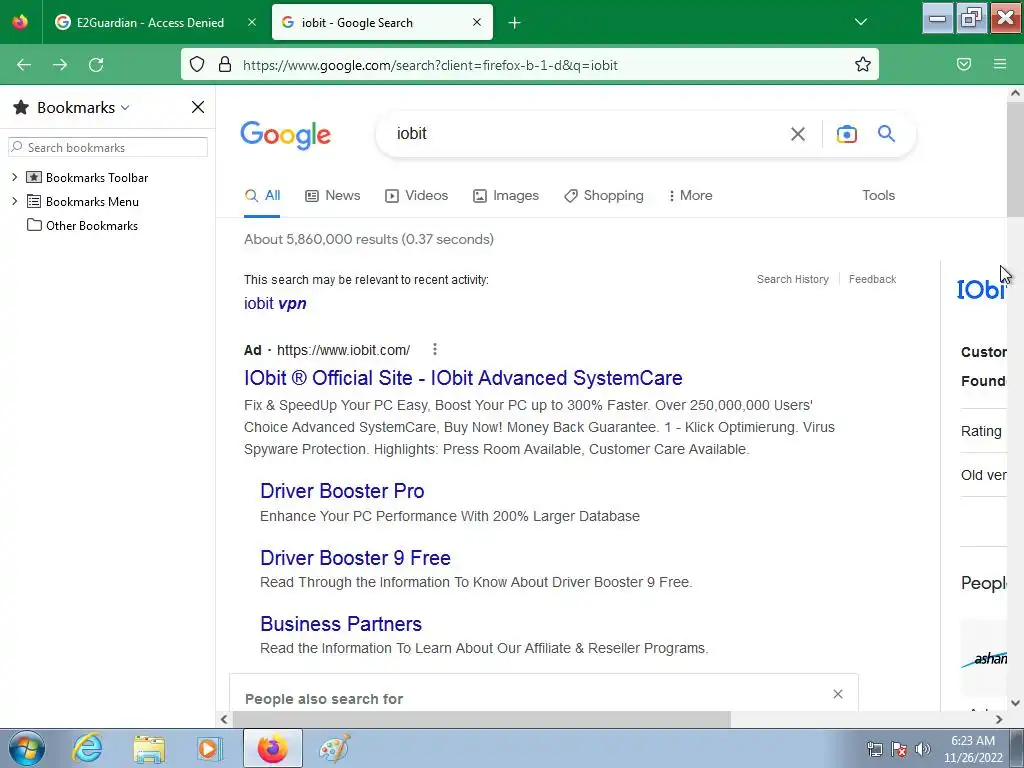Select the All results tab
The height and width of the screenshot is (768, 1024).
[x=263, y=195]
